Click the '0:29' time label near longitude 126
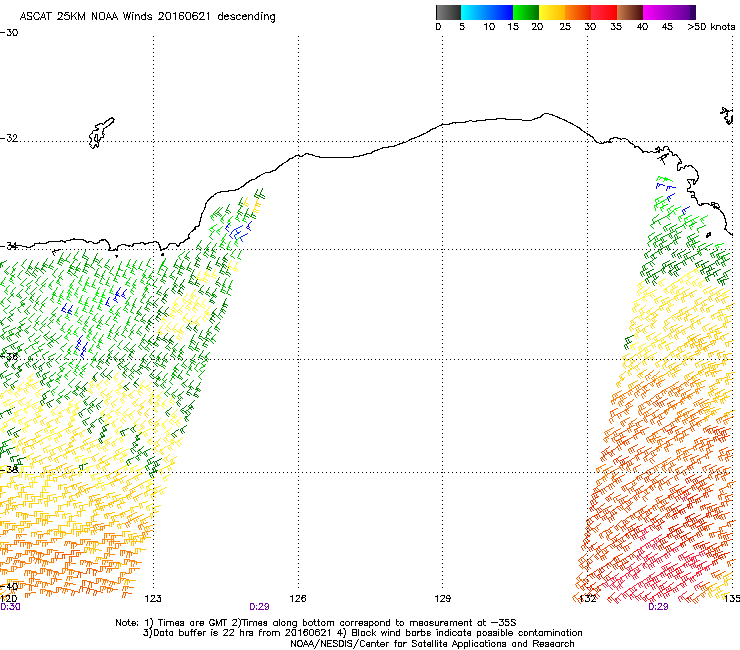740x650 pixels. pos(259,607)
